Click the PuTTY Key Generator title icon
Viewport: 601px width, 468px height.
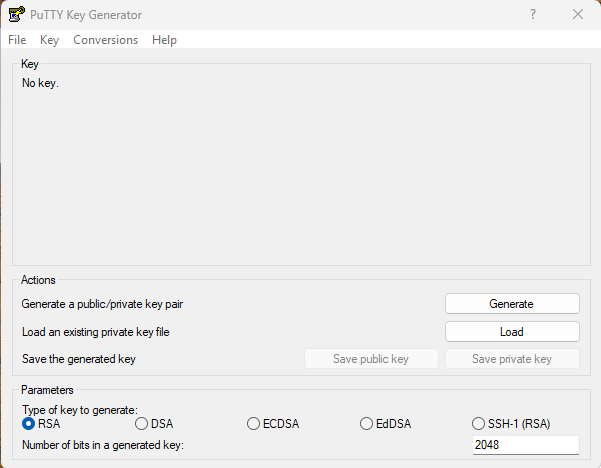pyautogui.click(x=17, y=14)
